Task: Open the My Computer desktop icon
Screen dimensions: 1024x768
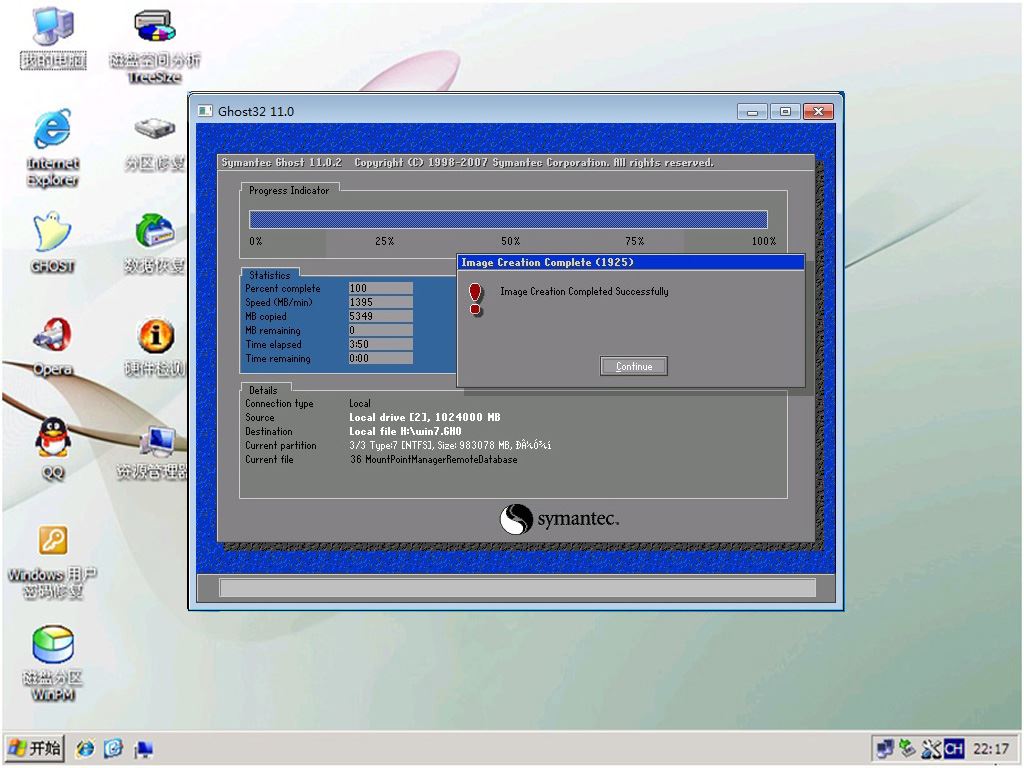Action: [53, 36]
